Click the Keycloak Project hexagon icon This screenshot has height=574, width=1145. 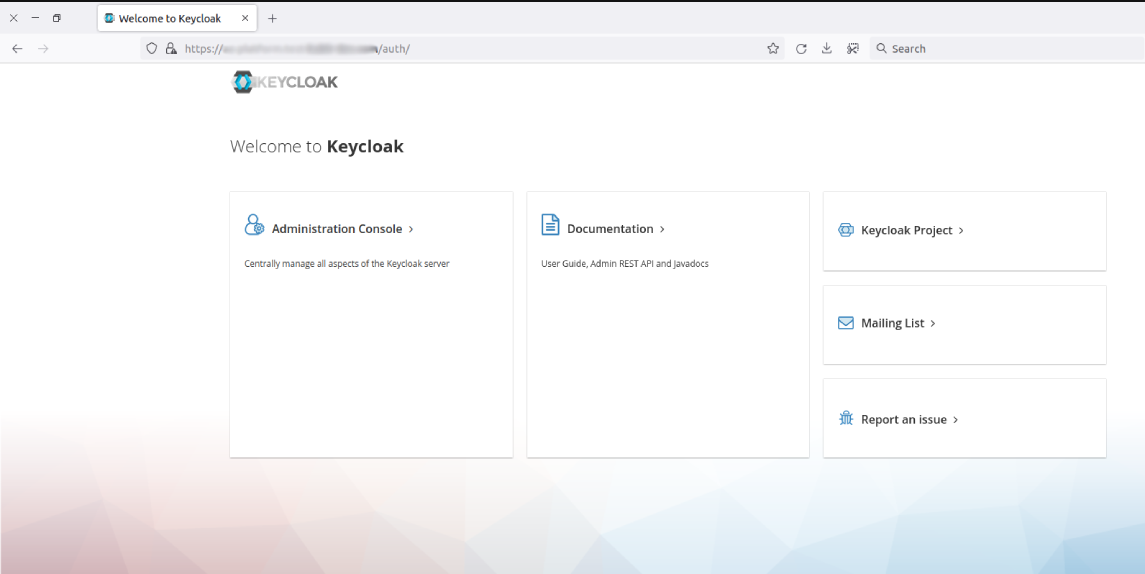click(x=846, y=230)
